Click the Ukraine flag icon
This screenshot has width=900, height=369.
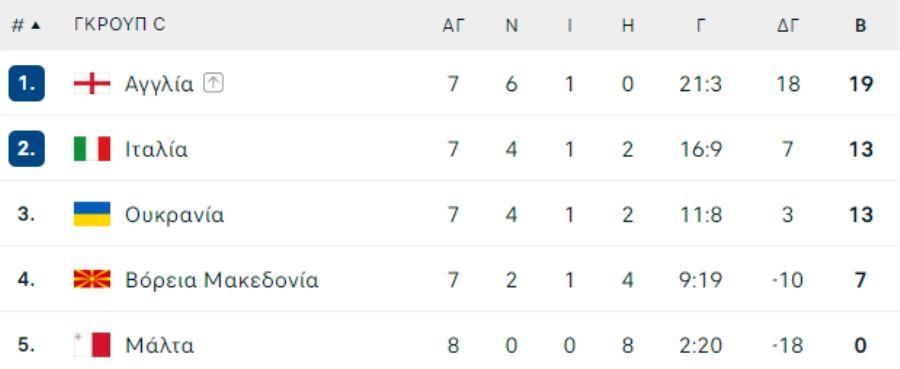coord(92,215)
